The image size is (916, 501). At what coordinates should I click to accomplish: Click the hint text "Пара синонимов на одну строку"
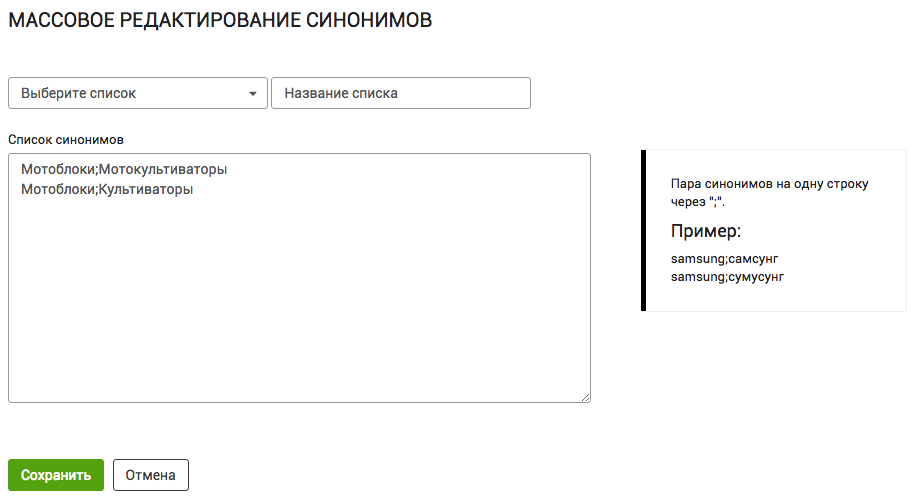[x=769, y=185]
